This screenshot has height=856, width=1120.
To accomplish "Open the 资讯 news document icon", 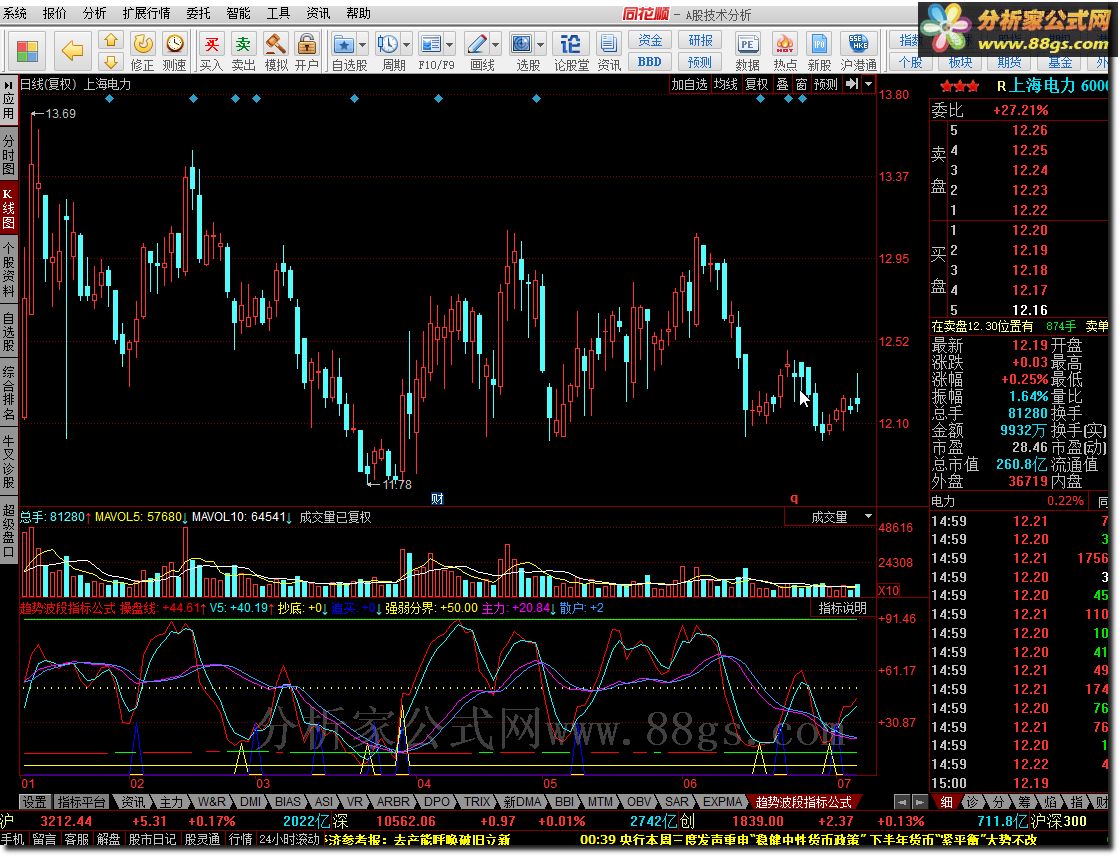I will (609, 51).
